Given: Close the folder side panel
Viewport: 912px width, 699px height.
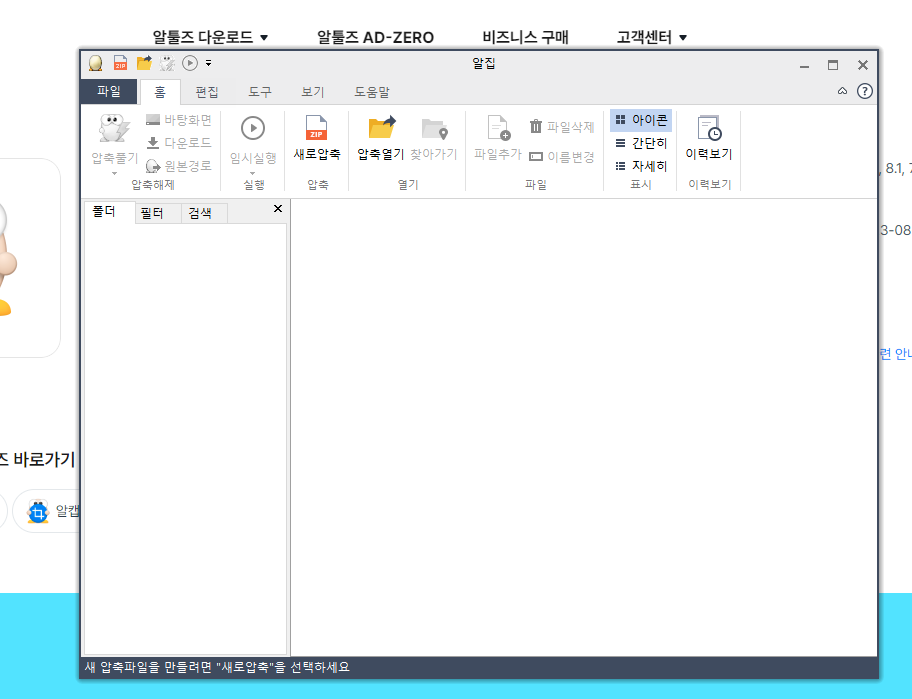Looking at the screenshot, I should point(277,209).
